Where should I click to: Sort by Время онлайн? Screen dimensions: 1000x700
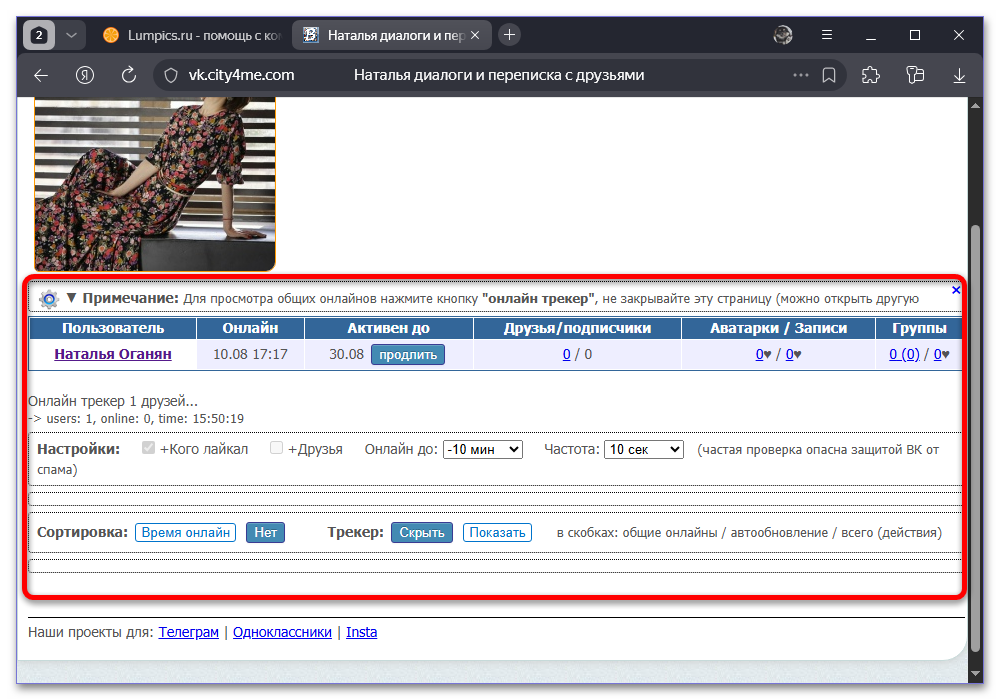click(186, 532)
